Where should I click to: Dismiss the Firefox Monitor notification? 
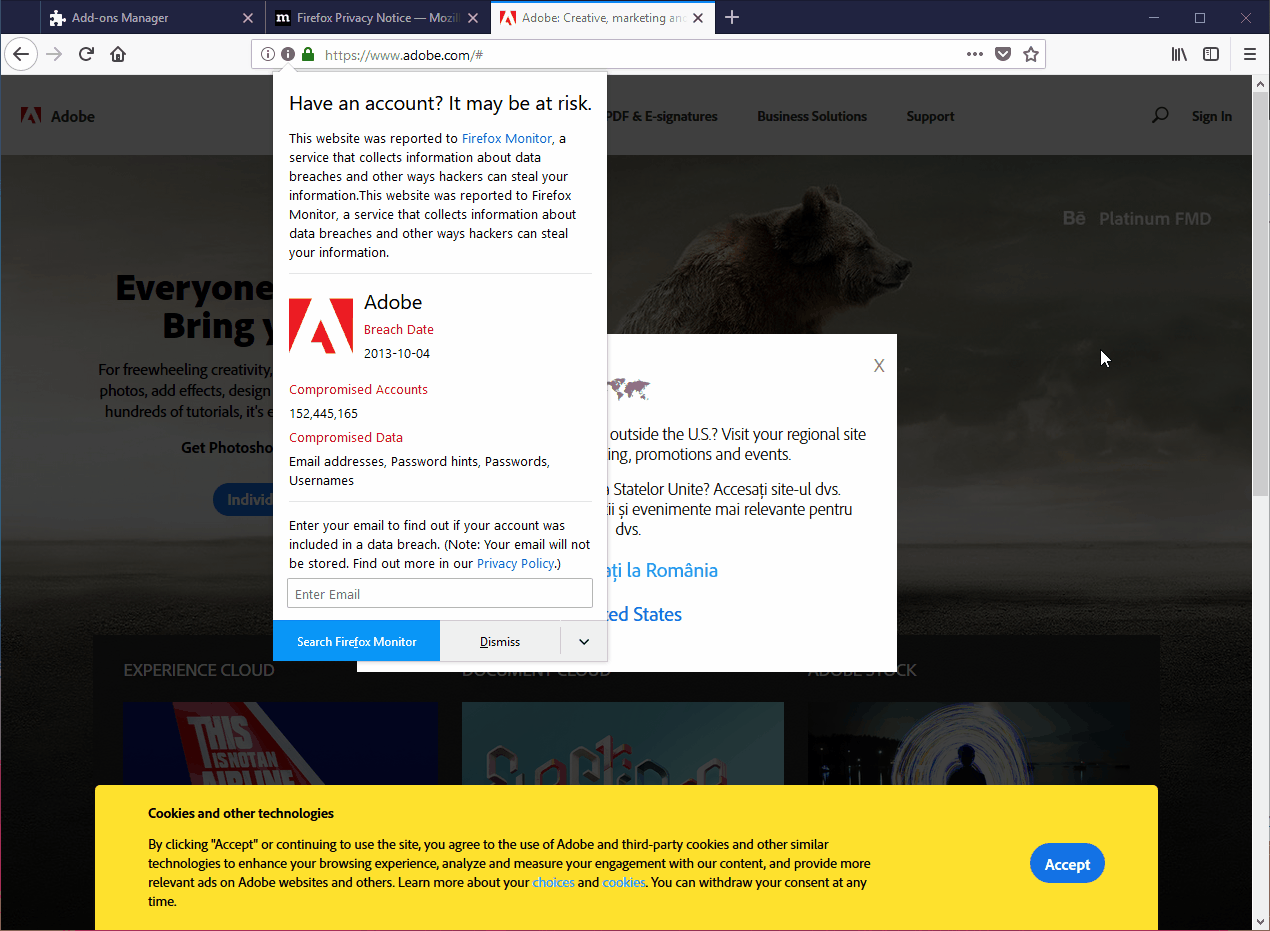(500, 641)
